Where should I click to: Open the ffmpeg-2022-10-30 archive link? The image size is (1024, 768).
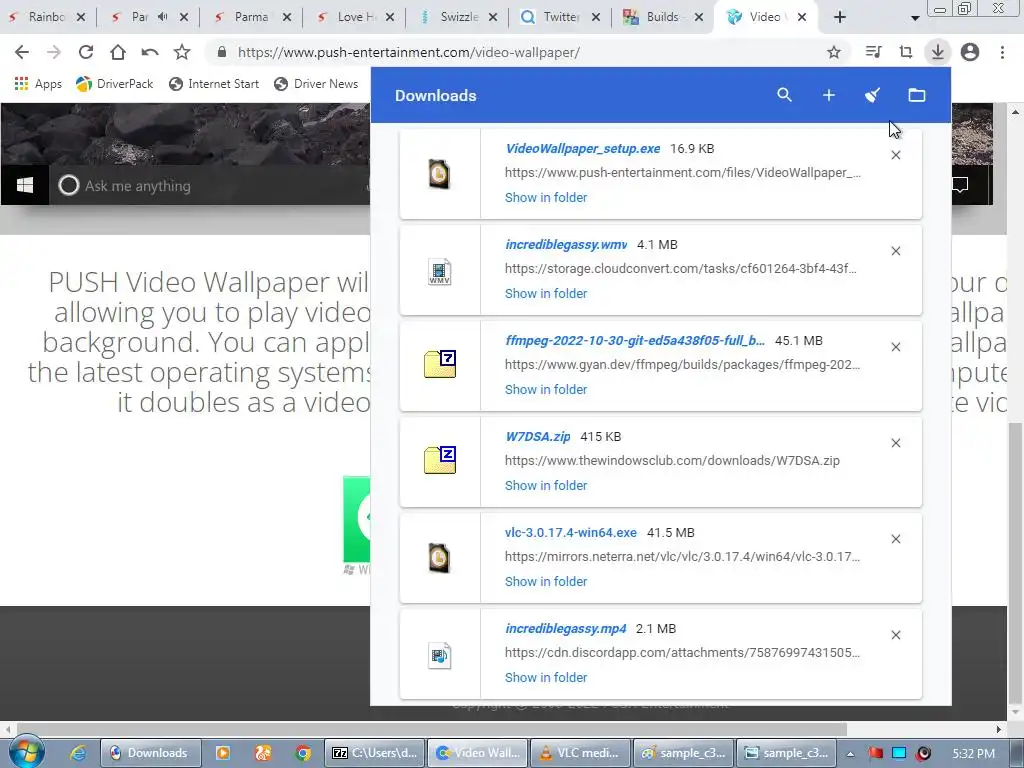635,341
